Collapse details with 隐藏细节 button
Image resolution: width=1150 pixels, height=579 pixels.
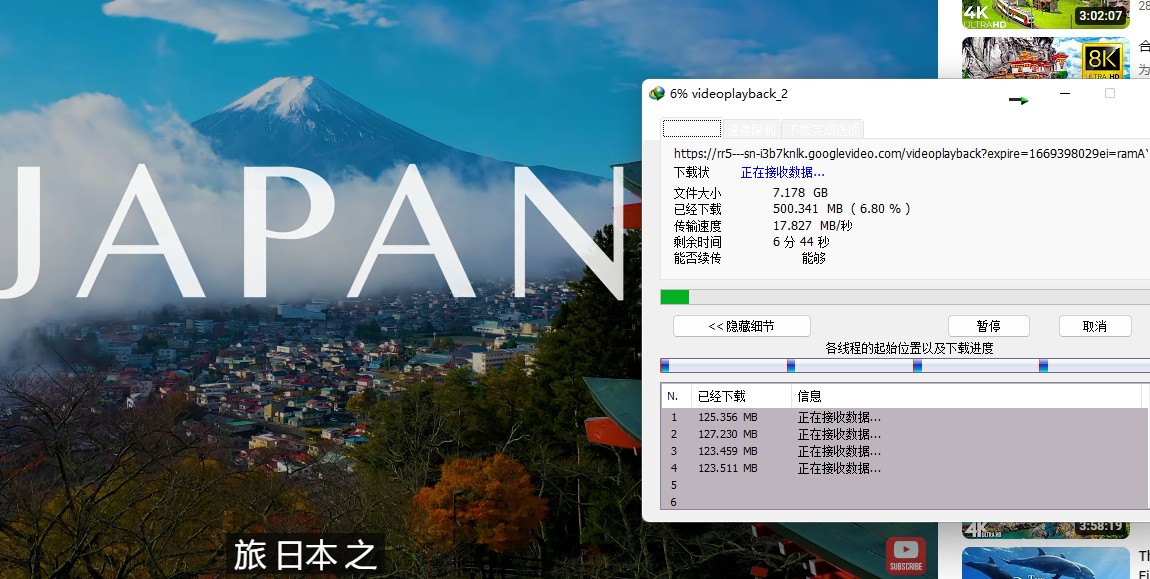[741, 326]
